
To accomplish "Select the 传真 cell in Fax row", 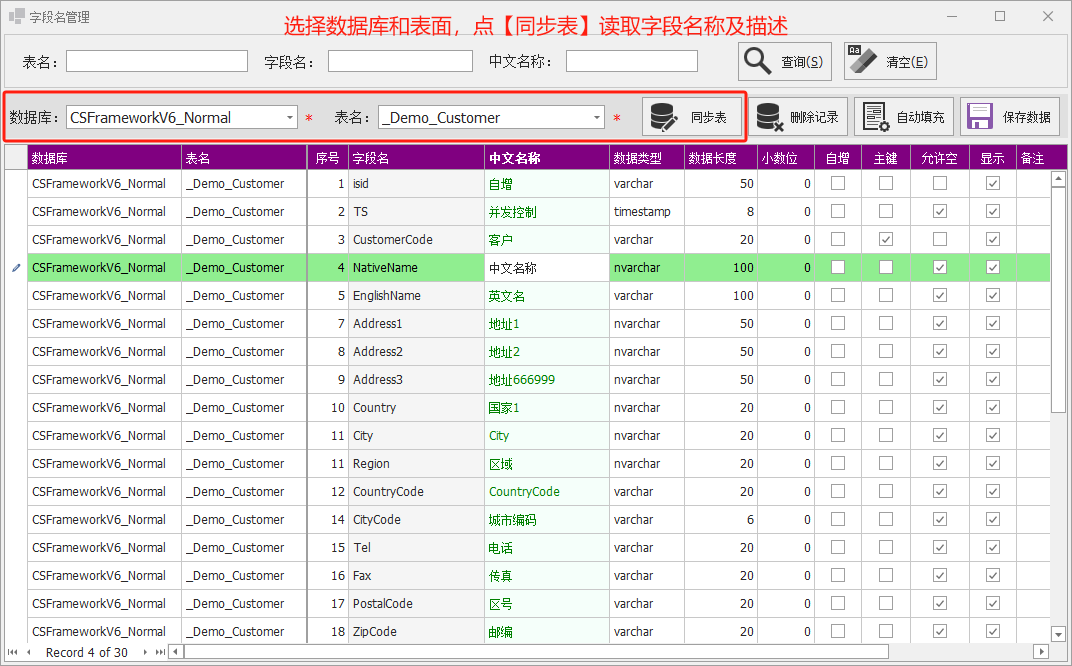I will pyautogui.click(x=547, y=576).
